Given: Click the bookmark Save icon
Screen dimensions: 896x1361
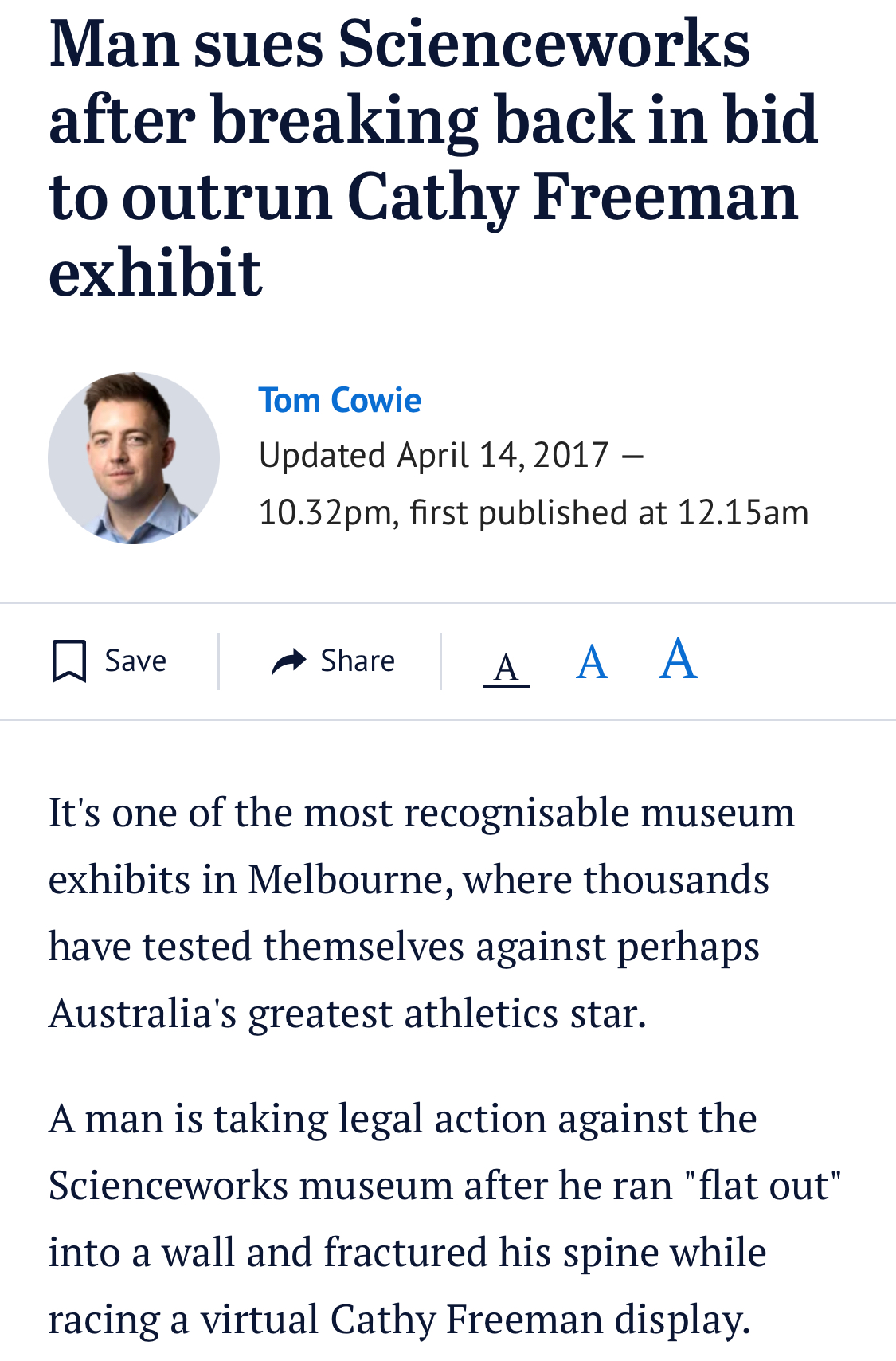Looking at the screenshot, I should [x=69, y=661].
